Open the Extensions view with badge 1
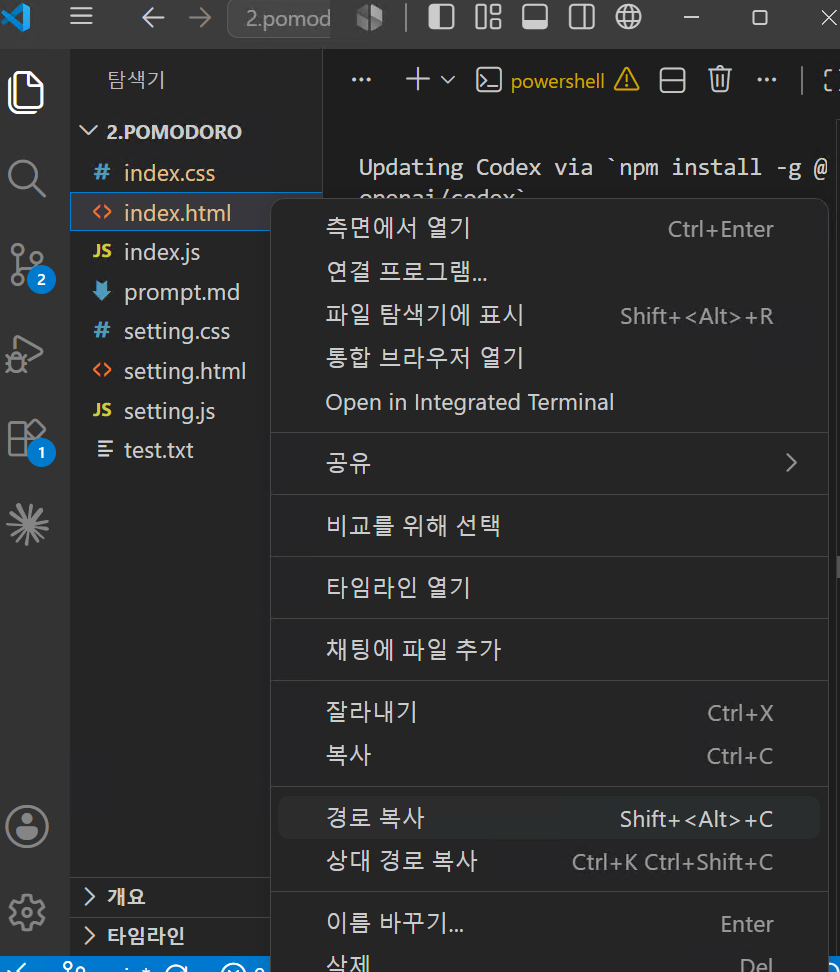The image size is (840, 972). (x=30, y=441)
